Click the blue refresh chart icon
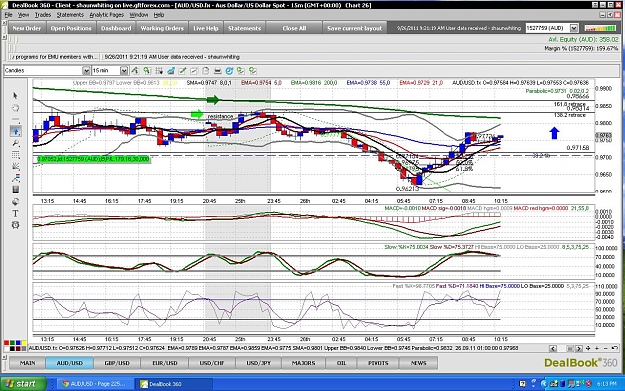The height and width of the screenshot is (391, 625). (229, 71)
